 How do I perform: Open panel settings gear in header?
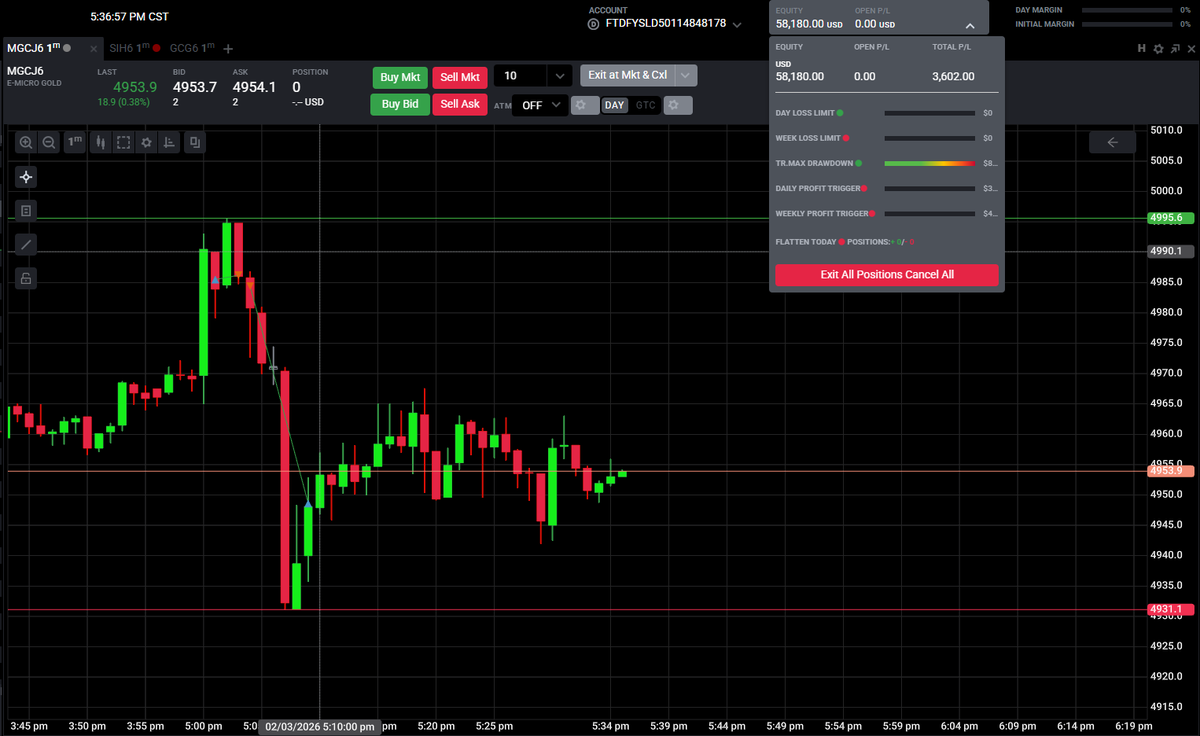pos(1158,48)
